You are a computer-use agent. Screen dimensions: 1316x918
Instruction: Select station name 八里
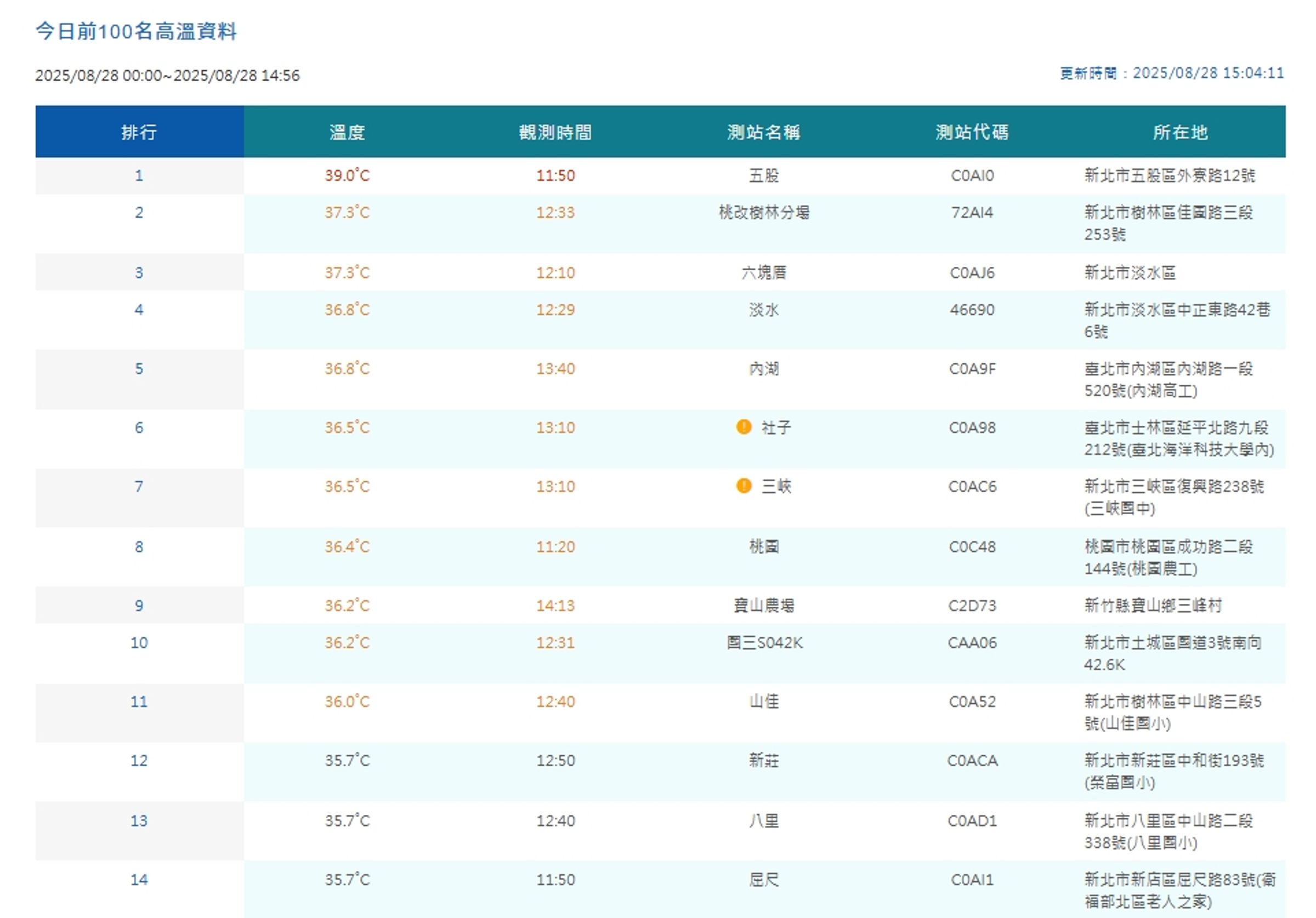pos(764,820)
